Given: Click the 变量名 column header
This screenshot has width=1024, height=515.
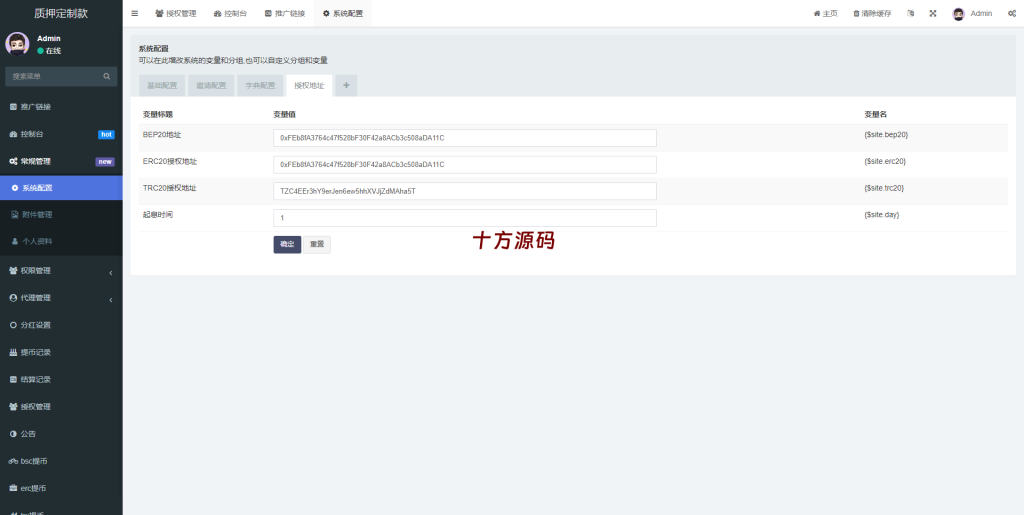Looking at the screenshot, I should click(875, 114).
